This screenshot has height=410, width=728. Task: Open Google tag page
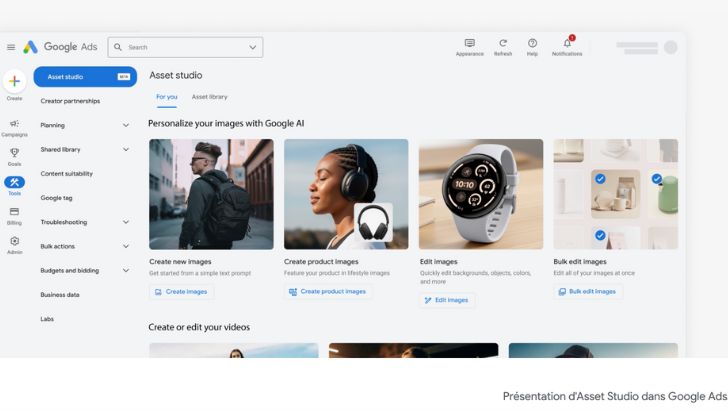coord(56,198)
